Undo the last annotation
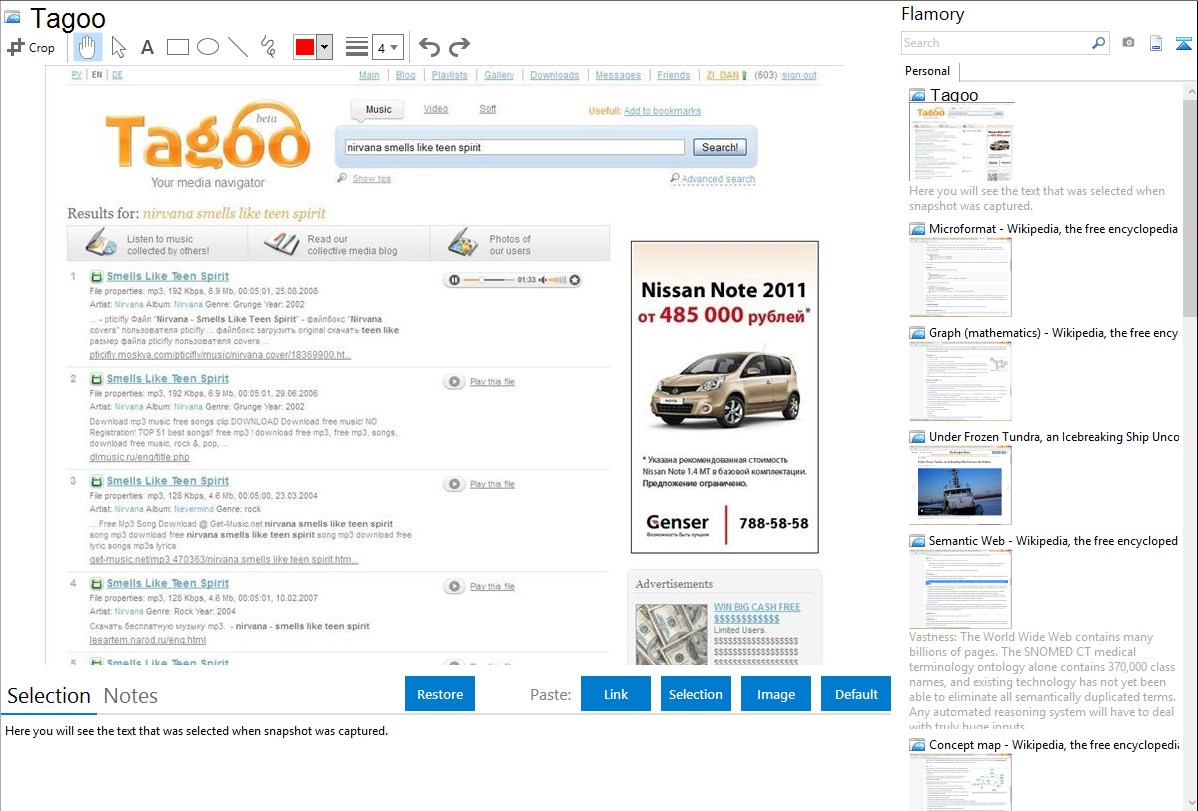 tap(429, 47)
